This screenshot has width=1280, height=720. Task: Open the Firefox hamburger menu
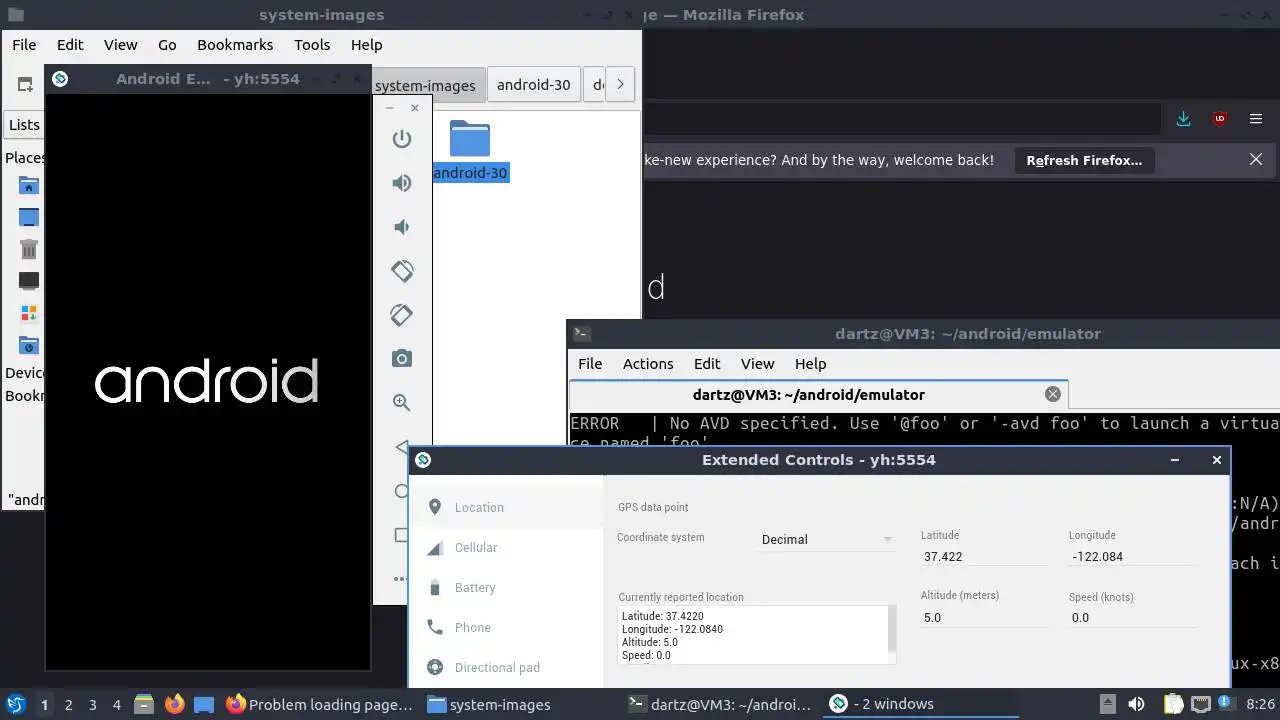point(1256,118)
